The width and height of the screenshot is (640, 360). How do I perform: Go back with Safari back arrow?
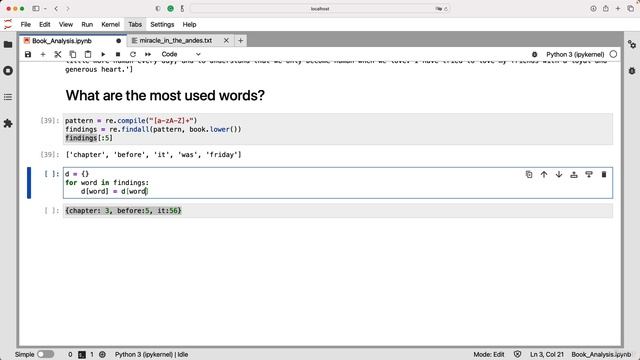point(56,9)
